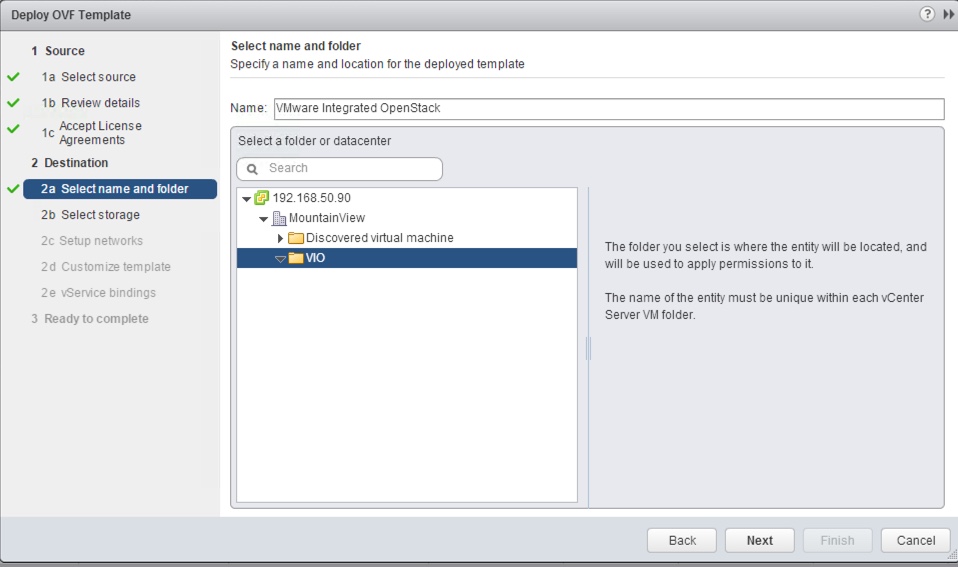Click the vCenter server icon for 192.168.50.90
958x568 pixels.
[262, 198]
